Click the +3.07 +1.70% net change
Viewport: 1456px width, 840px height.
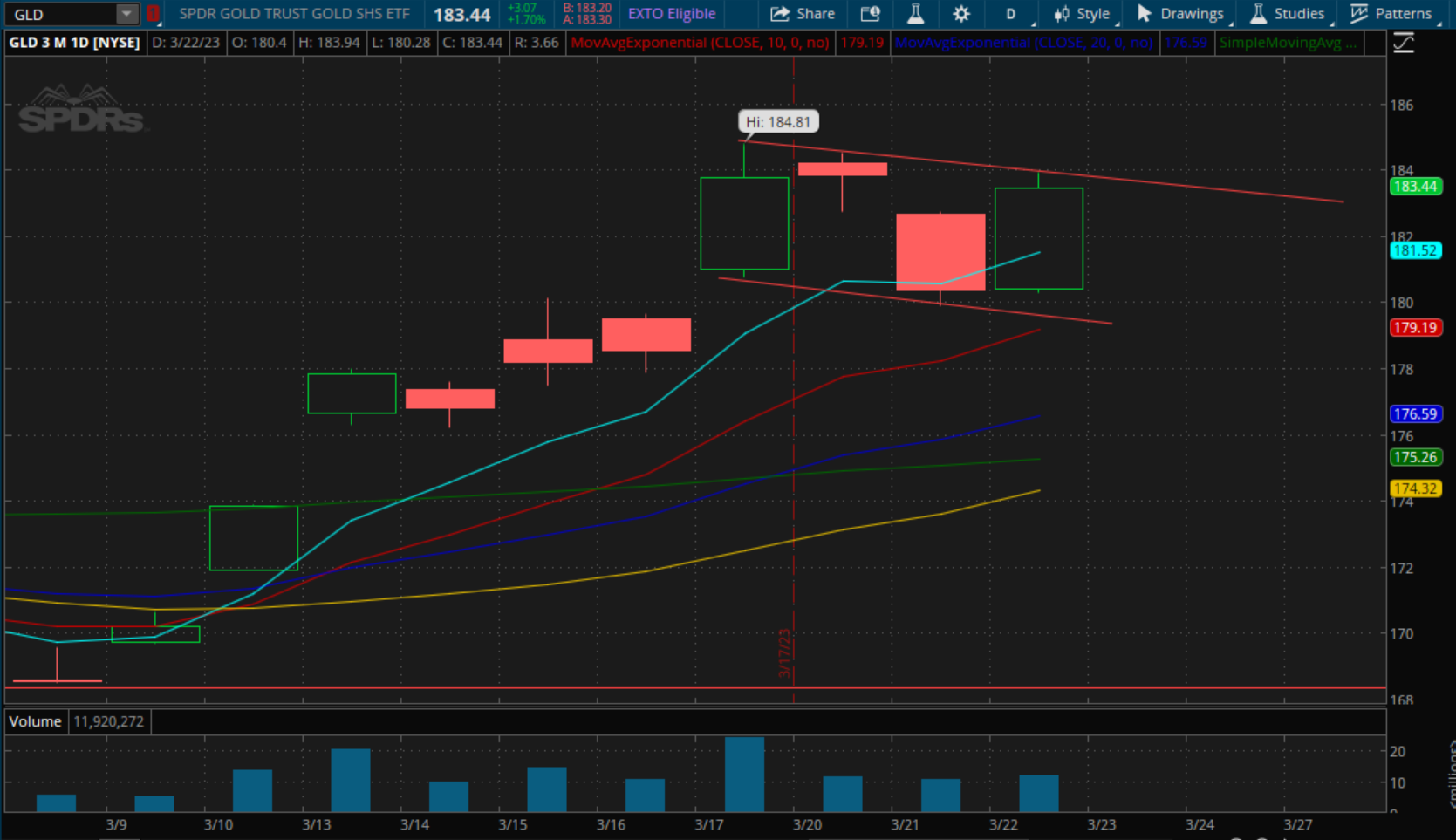[527, 14]
